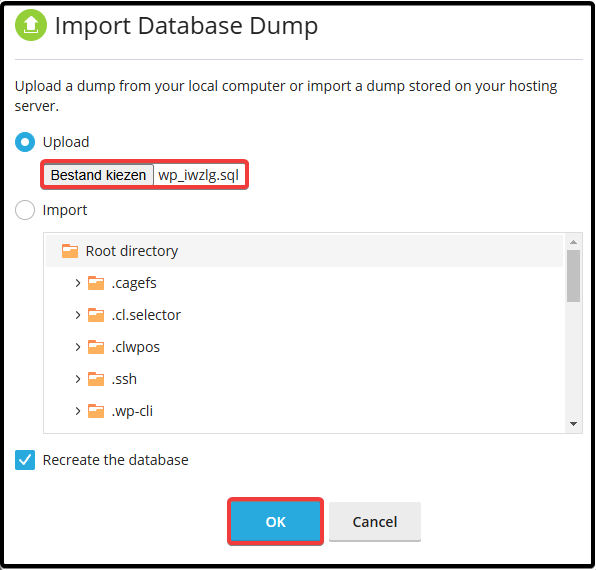Click the .cagefs folder icon
The width and height of the screenshot is (596, 570).
[96, 283]
